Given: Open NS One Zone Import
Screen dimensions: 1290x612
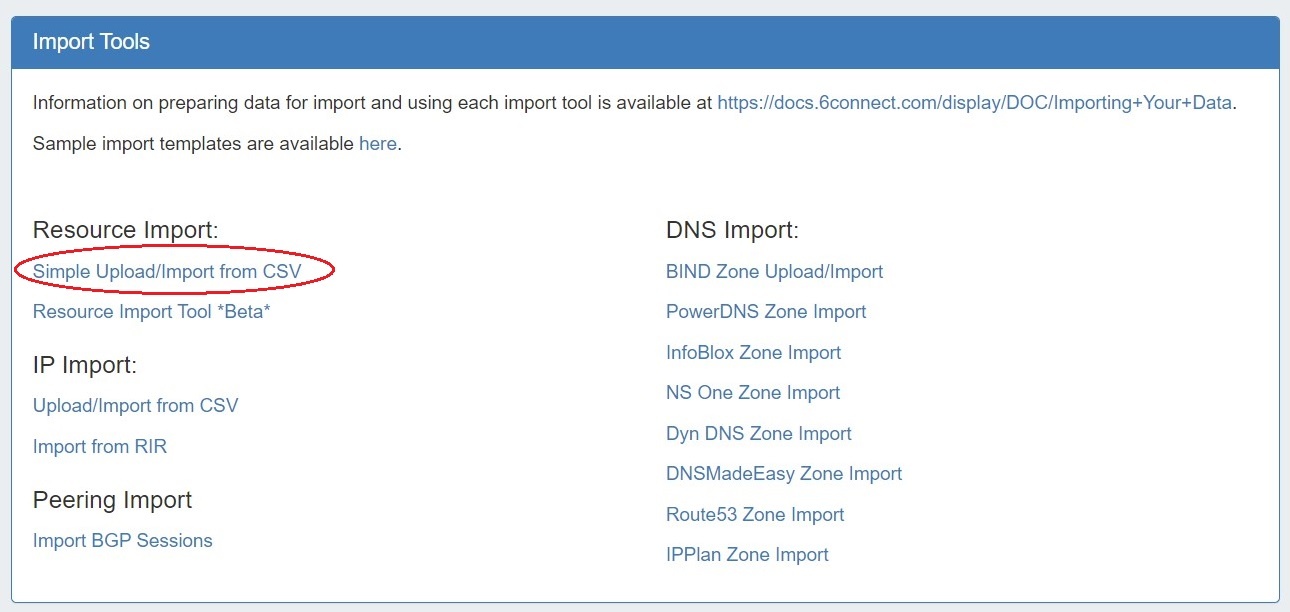Looking at the screenshot, I should pos(753,392).
